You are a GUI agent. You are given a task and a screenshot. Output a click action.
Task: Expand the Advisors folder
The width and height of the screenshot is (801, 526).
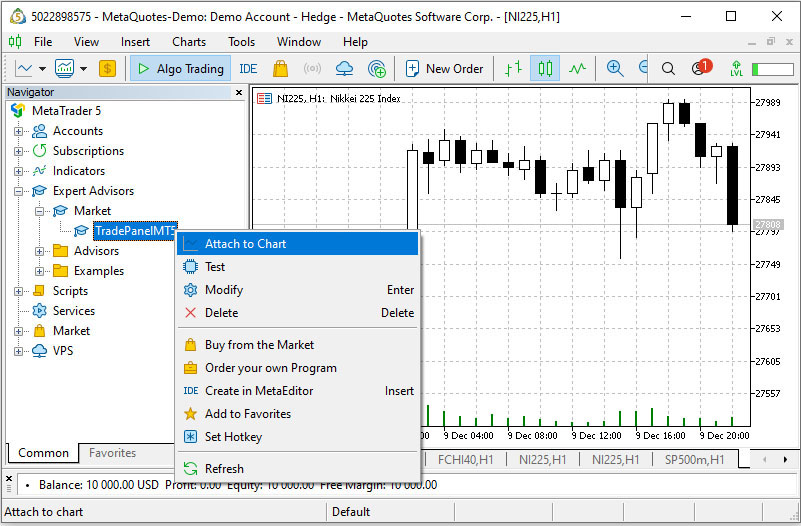[39, 251]
